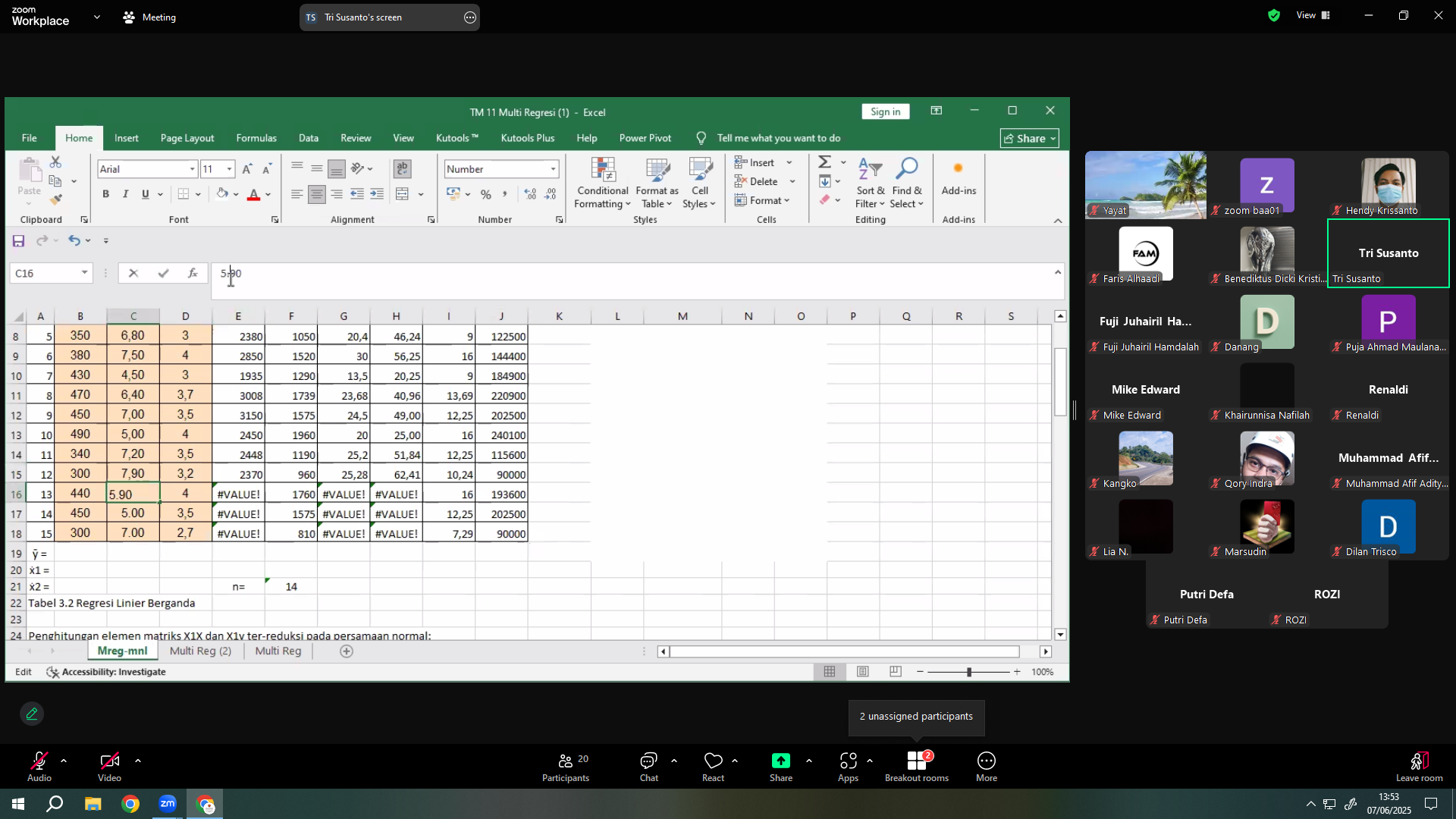Click the Add-ins button
Viewport: 1456px width, 819px height.
(x=959, y=178)
